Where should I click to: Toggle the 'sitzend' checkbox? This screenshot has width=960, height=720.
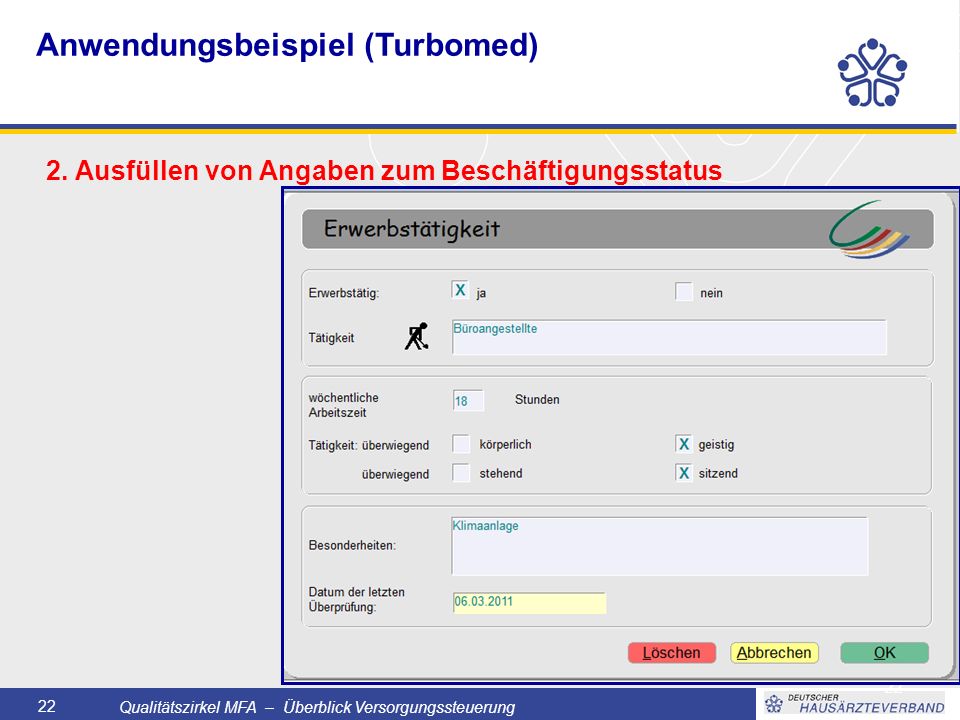[x=684, y=473]
